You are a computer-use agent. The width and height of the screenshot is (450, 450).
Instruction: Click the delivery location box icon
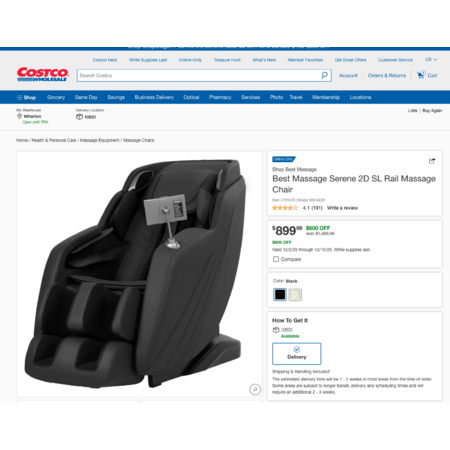[x=79, y=117]
